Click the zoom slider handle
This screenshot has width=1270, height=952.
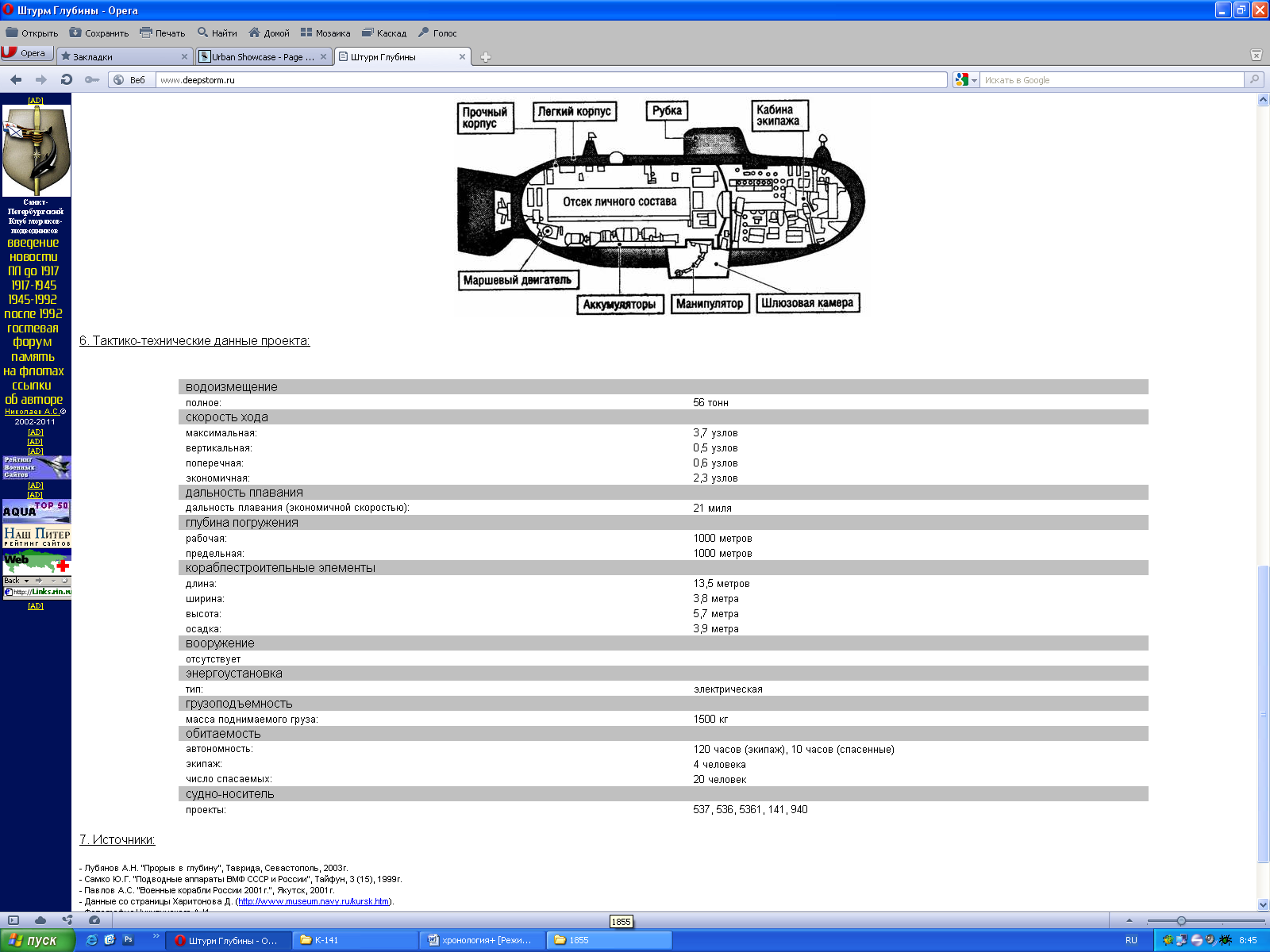tap(1181, 921)
